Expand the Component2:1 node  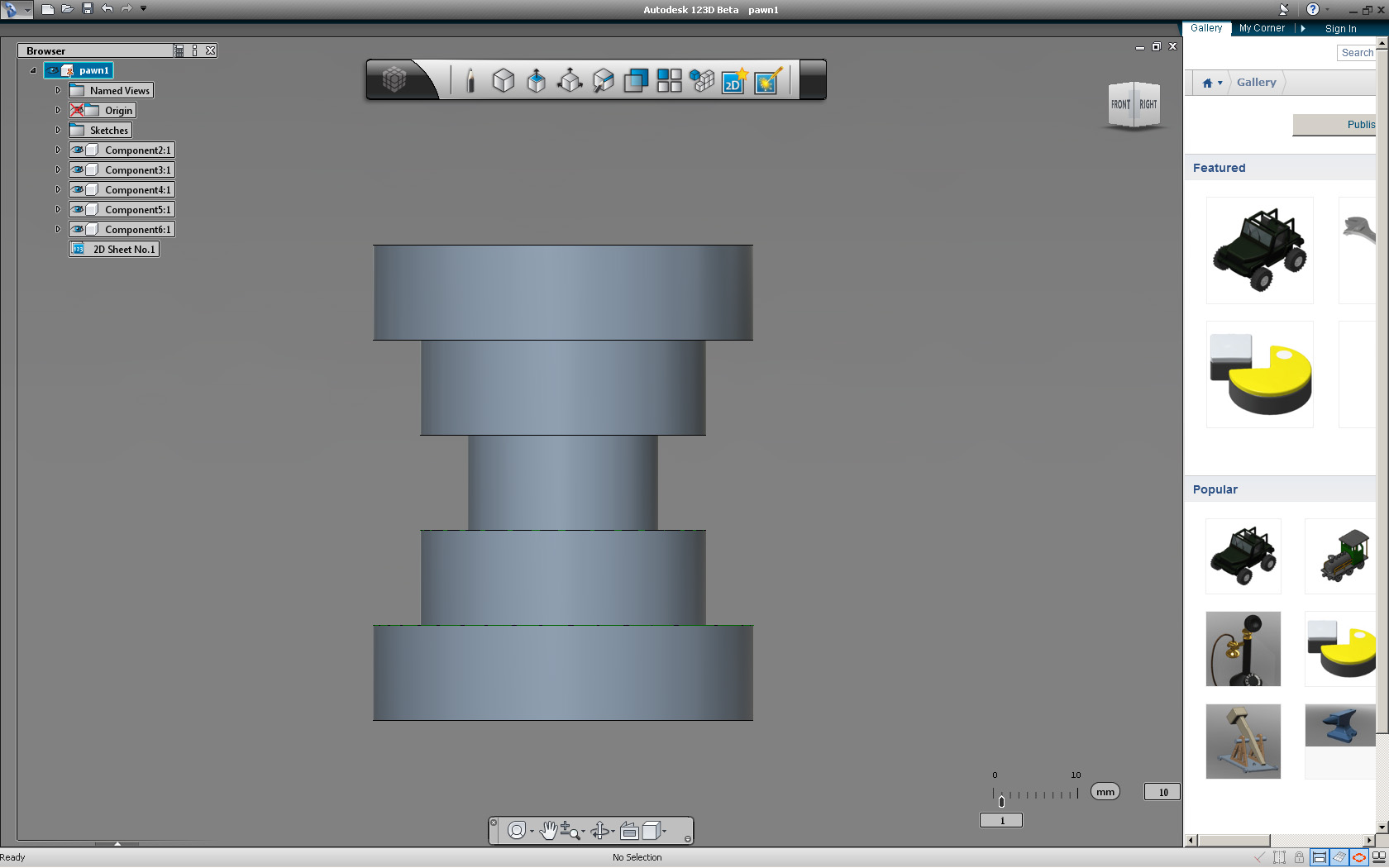[58, 150]
